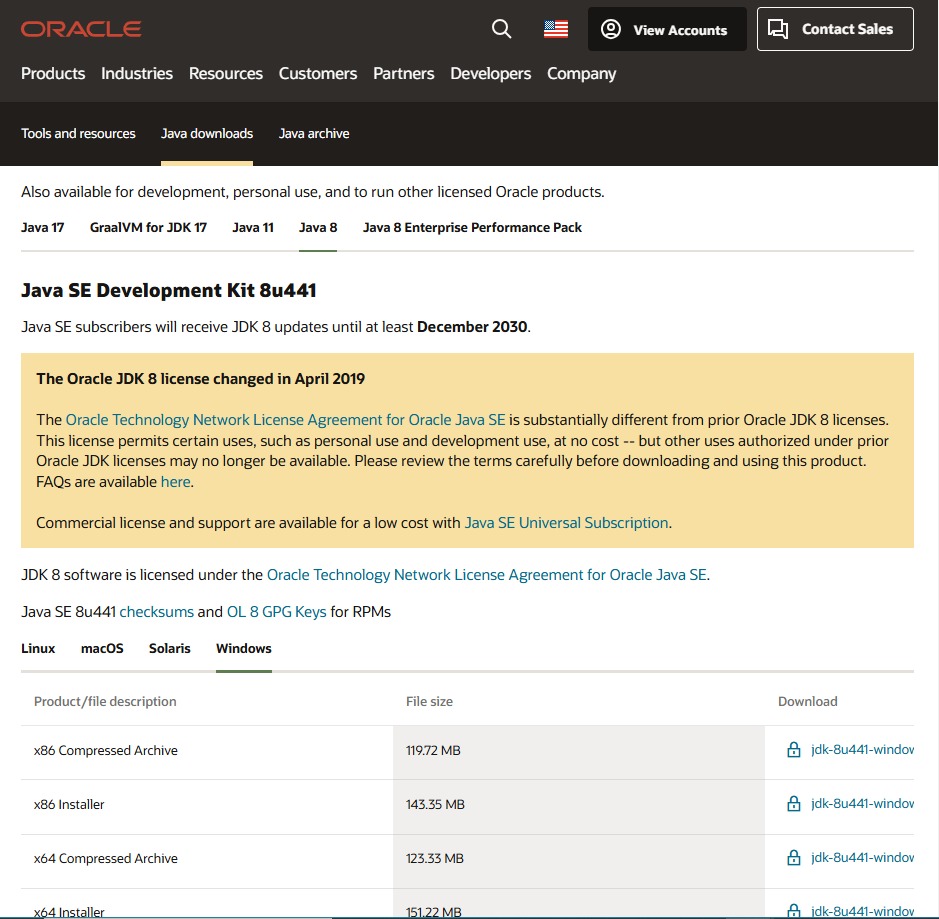The height and width of the screenshot is (919, 939).
Task: Open the Customers menu
Action: click(318, 74)
